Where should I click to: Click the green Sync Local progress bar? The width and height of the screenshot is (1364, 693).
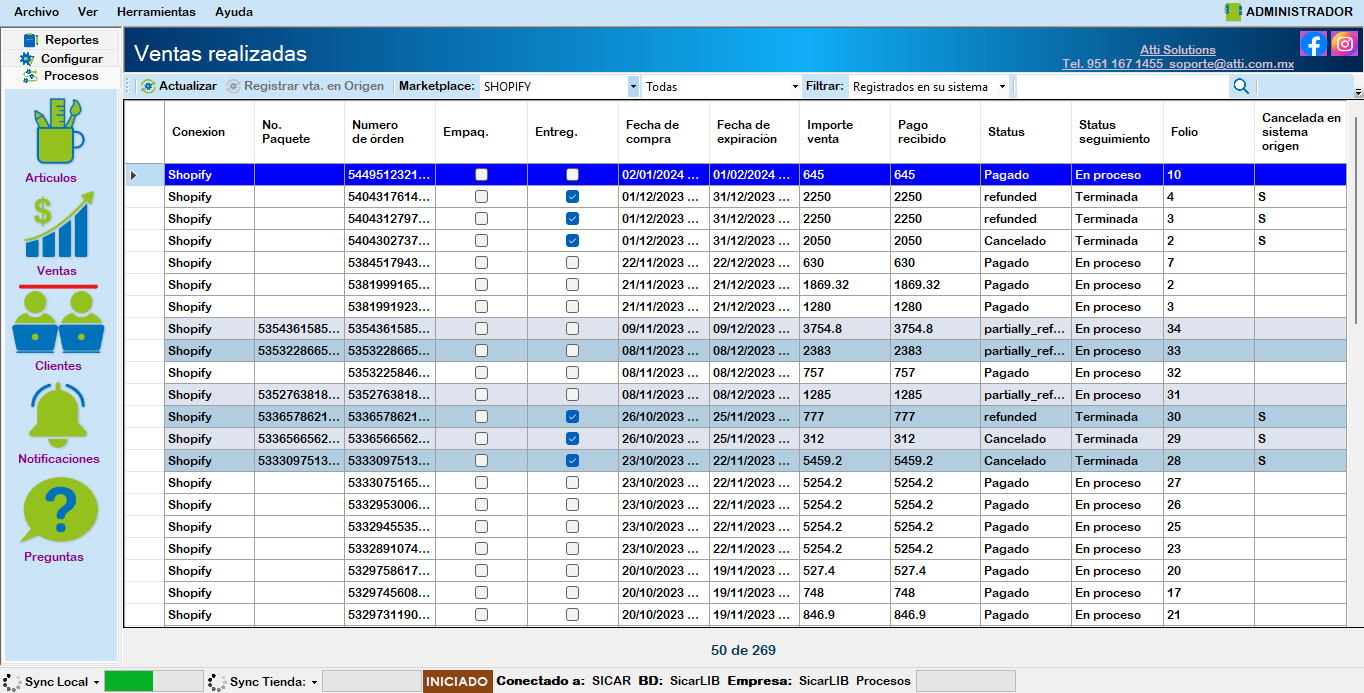[129, 681]
